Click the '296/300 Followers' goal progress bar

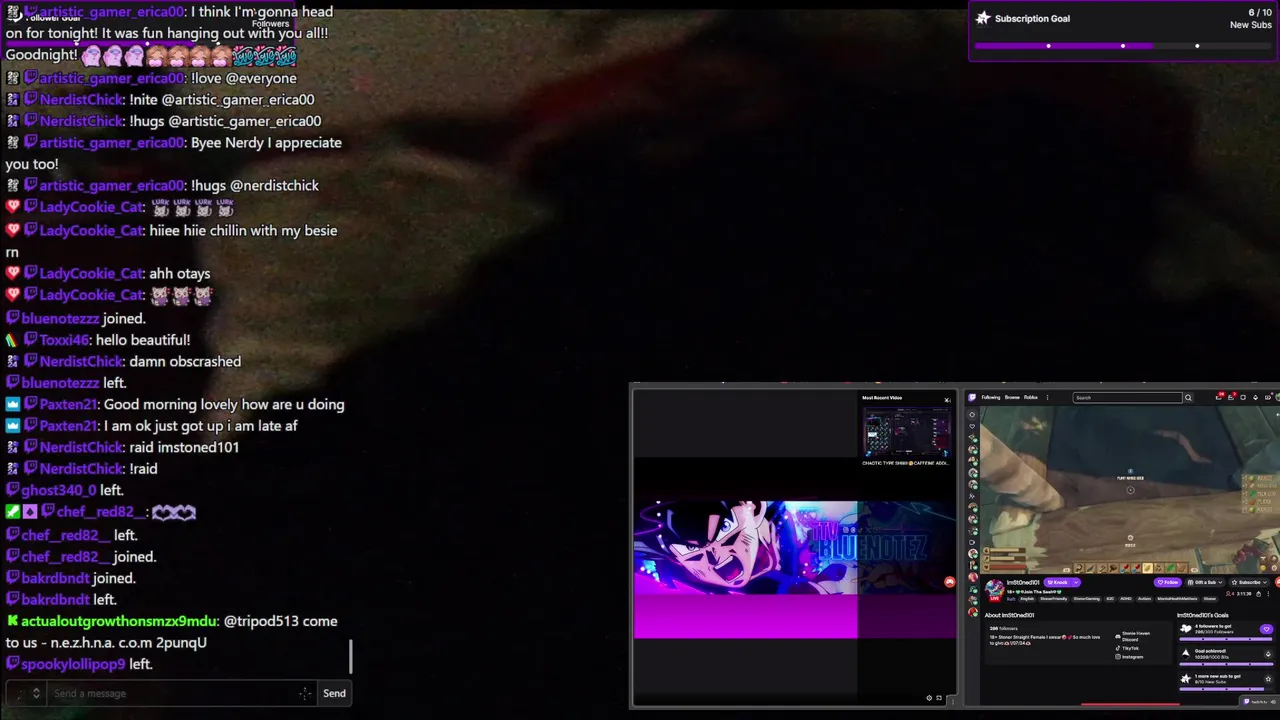coord(1226,639)
